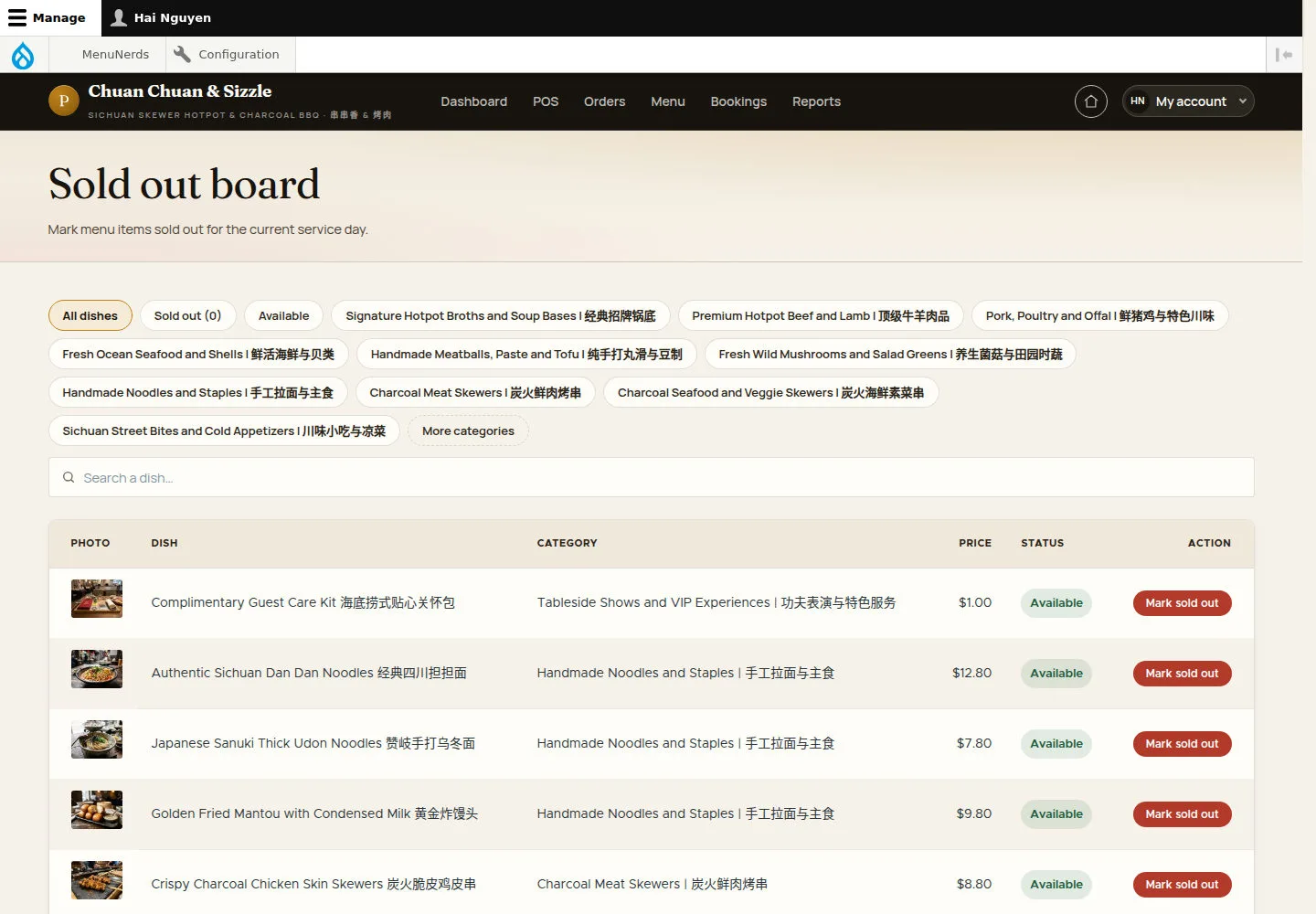The height and width of the screenshot is (914, 1316).
Task: Click the Drupal drop logo icon
Action: coord(23,55)
